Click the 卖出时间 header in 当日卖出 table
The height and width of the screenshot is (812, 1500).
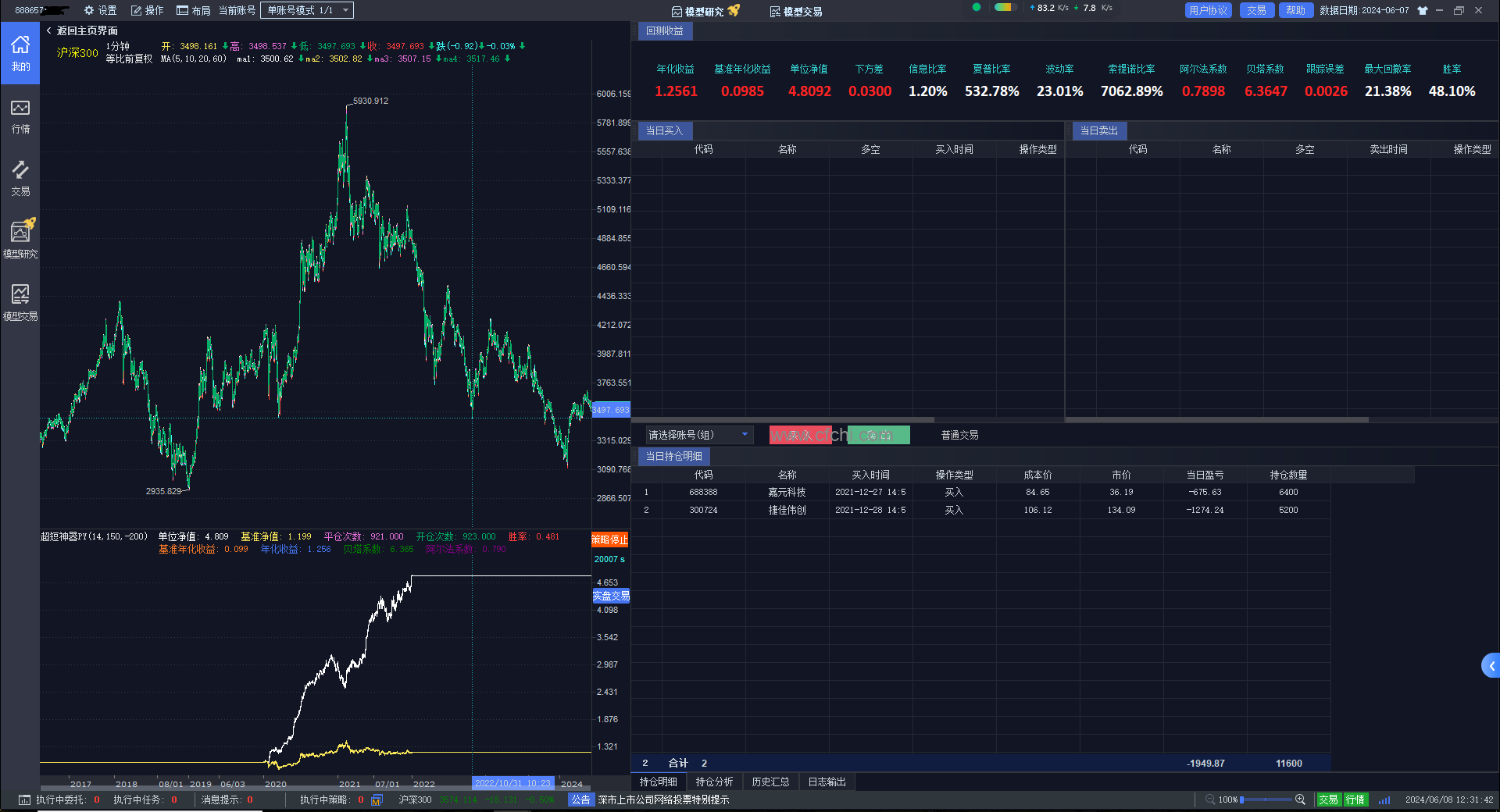tap(1388, 149)
